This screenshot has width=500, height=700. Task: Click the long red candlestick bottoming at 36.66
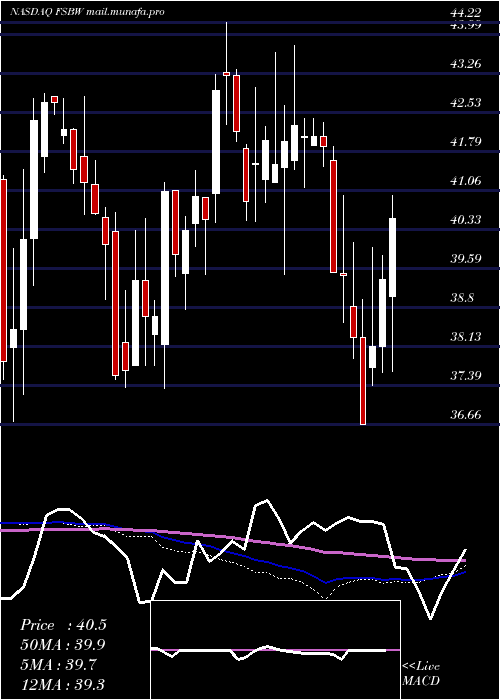pos(363,381)
